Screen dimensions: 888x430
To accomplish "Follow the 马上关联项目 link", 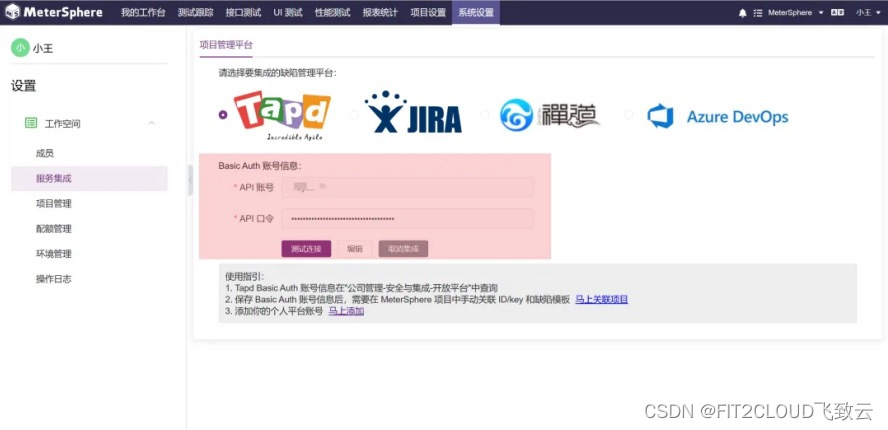I will [601, 299].
